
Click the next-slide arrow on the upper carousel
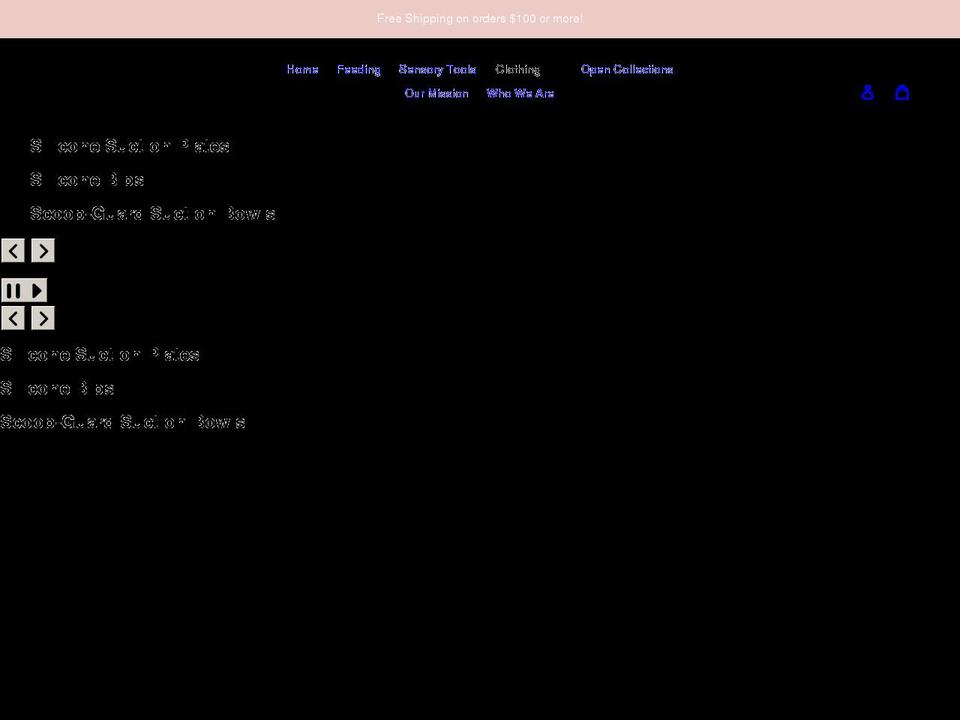(42, 250)
